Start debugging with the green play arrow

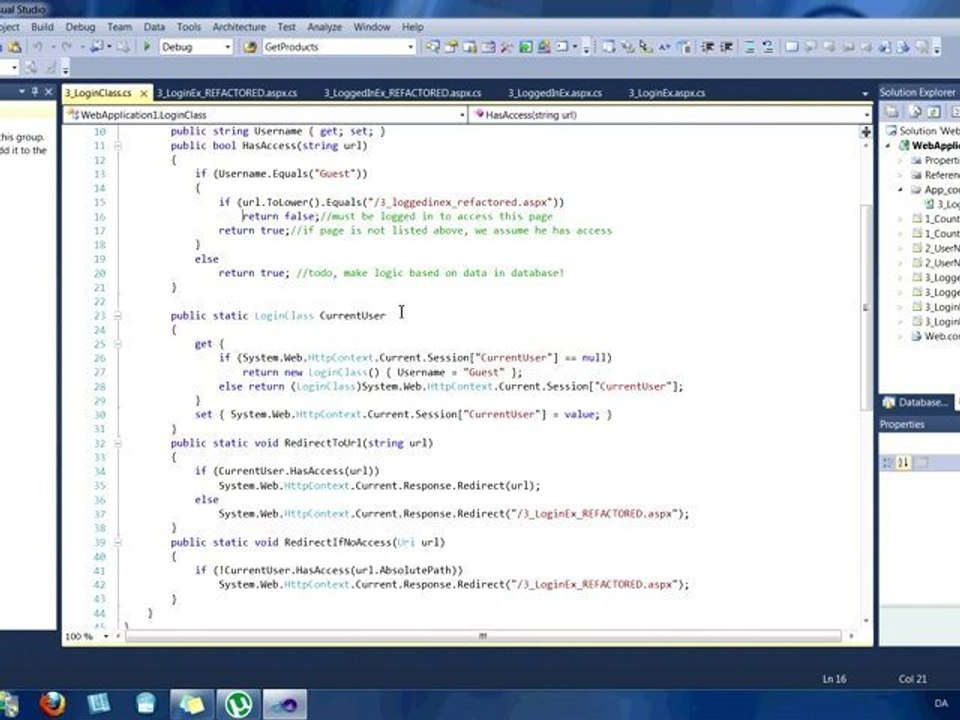click(x=147, y=47)
